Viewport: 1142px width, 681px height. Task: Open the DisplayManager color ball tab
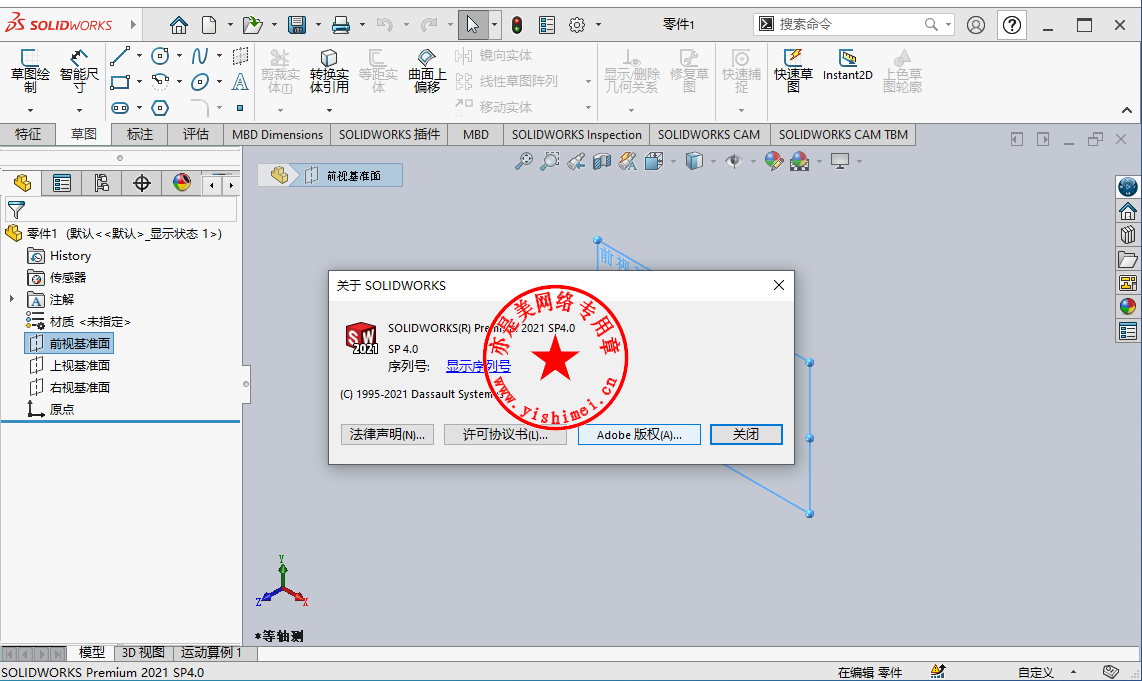click(x=181, y=183)
